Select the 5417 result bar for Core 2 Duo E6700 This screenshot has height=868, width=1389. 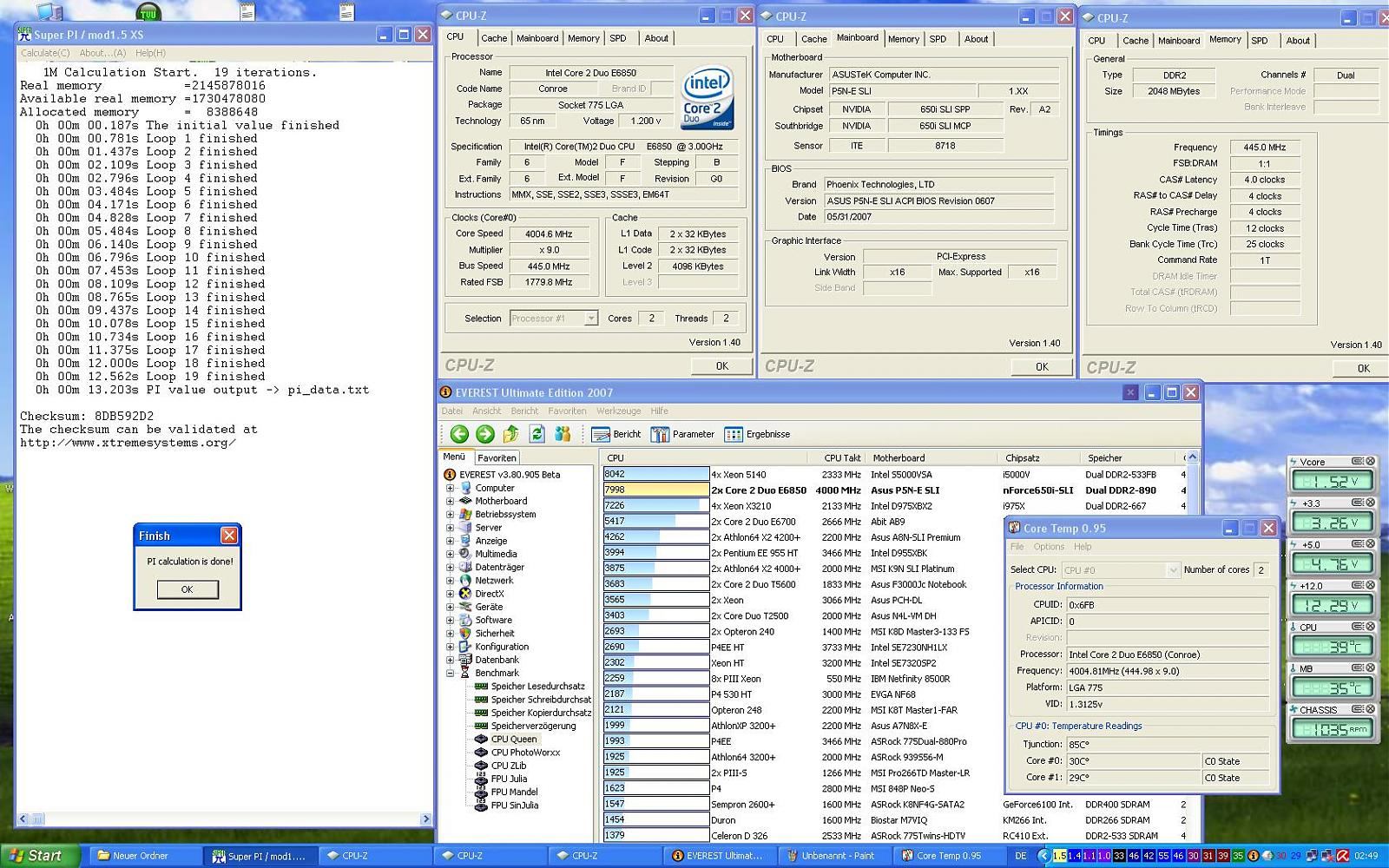(655, 521)
